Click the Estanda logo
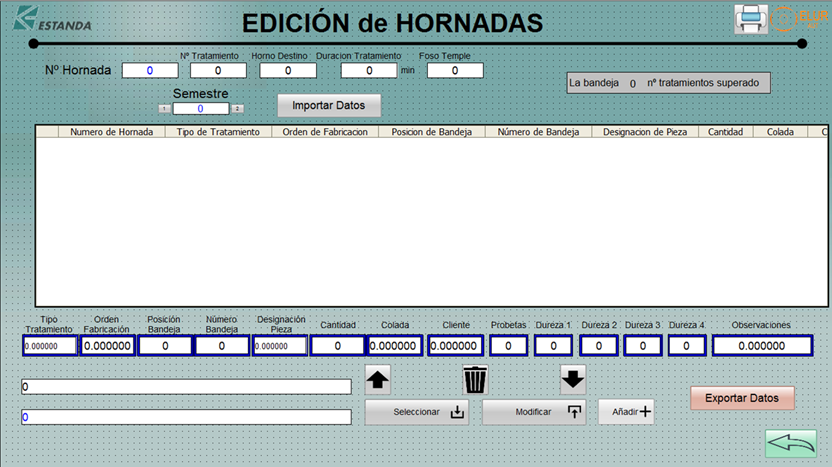Image resolution: width=832 pixels, height=467 pixels. [x=55, y=19]
